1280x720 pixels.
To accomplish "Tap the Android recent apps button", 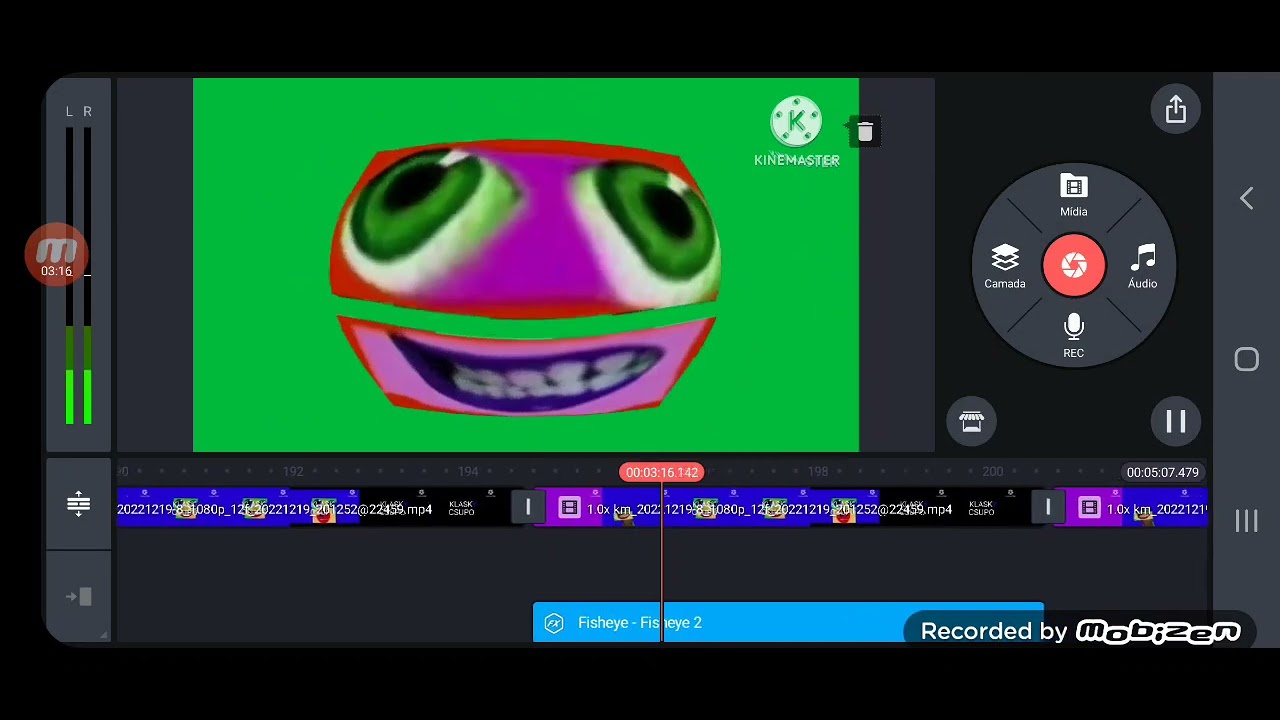I will 1246,521.
